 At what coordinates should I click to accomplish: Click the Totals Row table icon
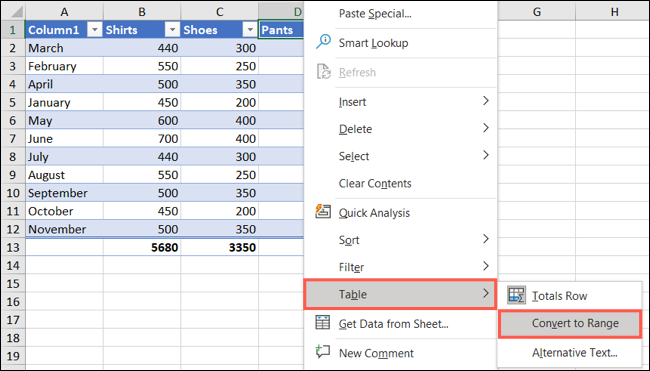tap(517, 295)
